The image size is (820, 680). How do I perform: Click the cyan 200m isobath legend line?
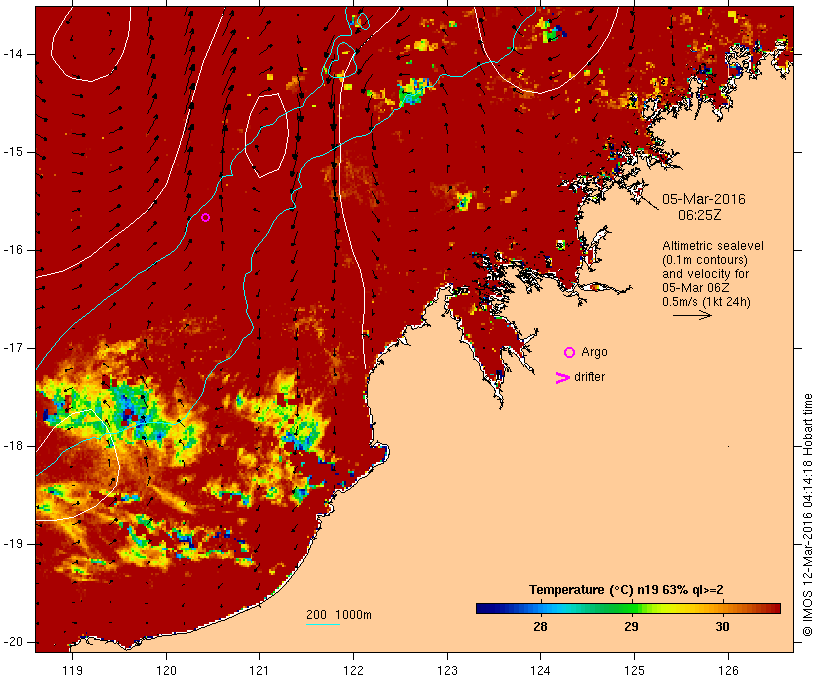[323, 624]
